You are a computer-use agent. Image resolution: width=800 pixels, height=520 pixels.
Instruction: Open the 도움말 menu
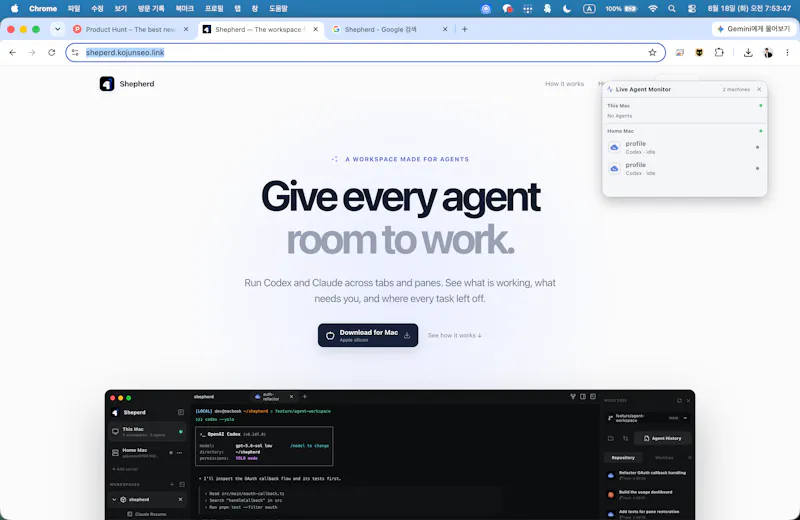[x=278, y=9]
